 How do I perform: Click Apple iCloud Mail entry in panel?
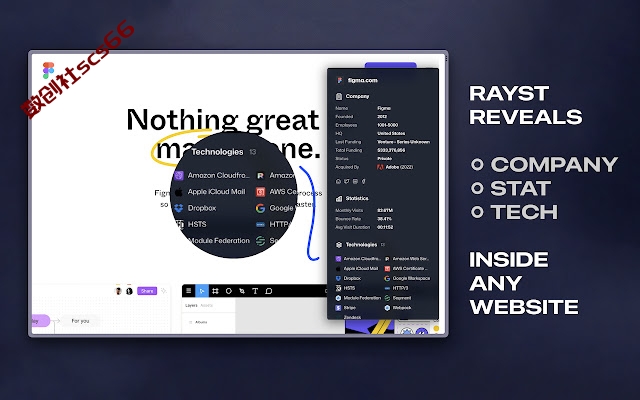(357, 269)
